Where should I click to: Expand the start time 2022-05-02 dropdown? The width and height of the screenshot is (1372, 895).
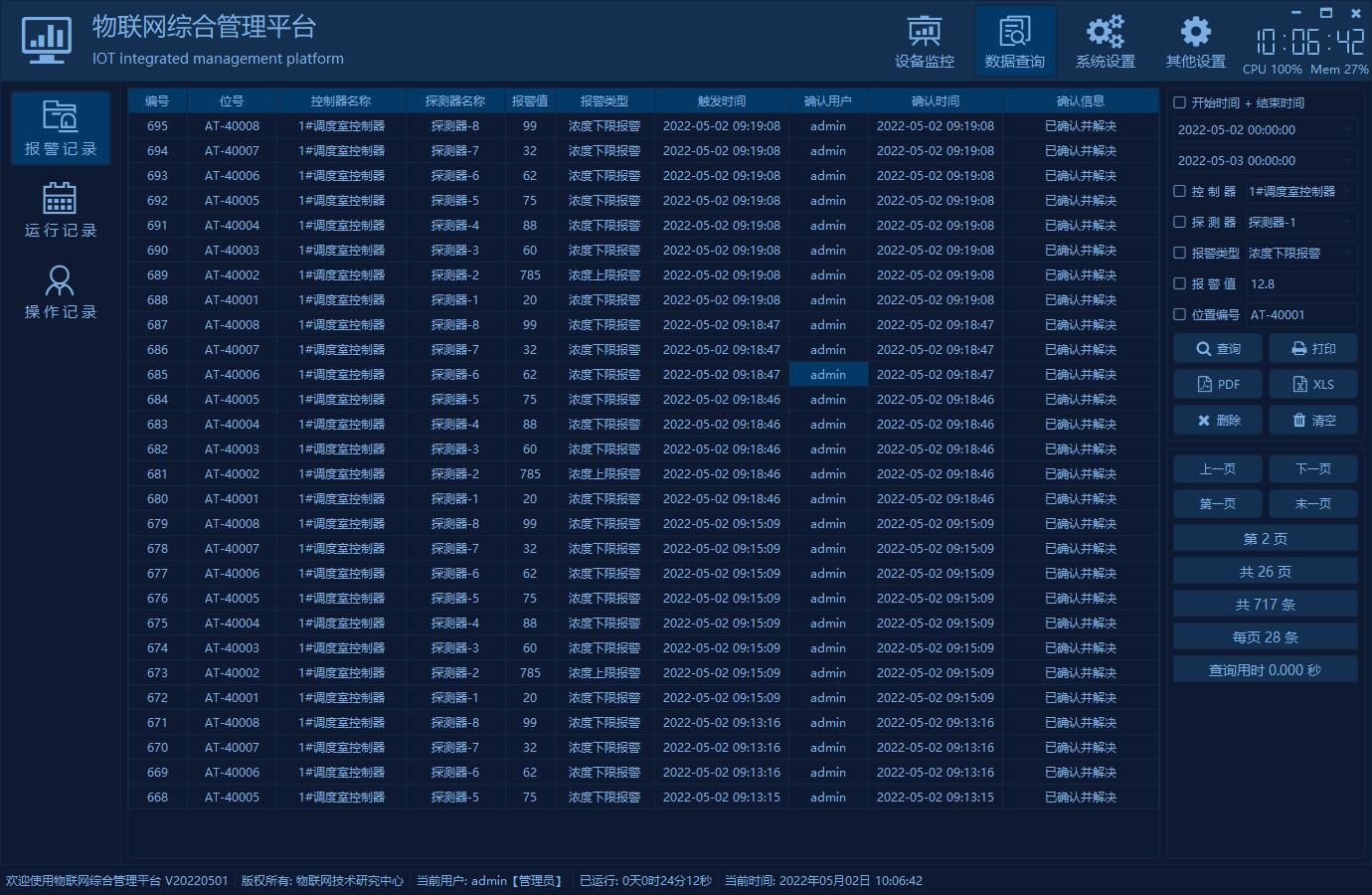click(1347, 130)
